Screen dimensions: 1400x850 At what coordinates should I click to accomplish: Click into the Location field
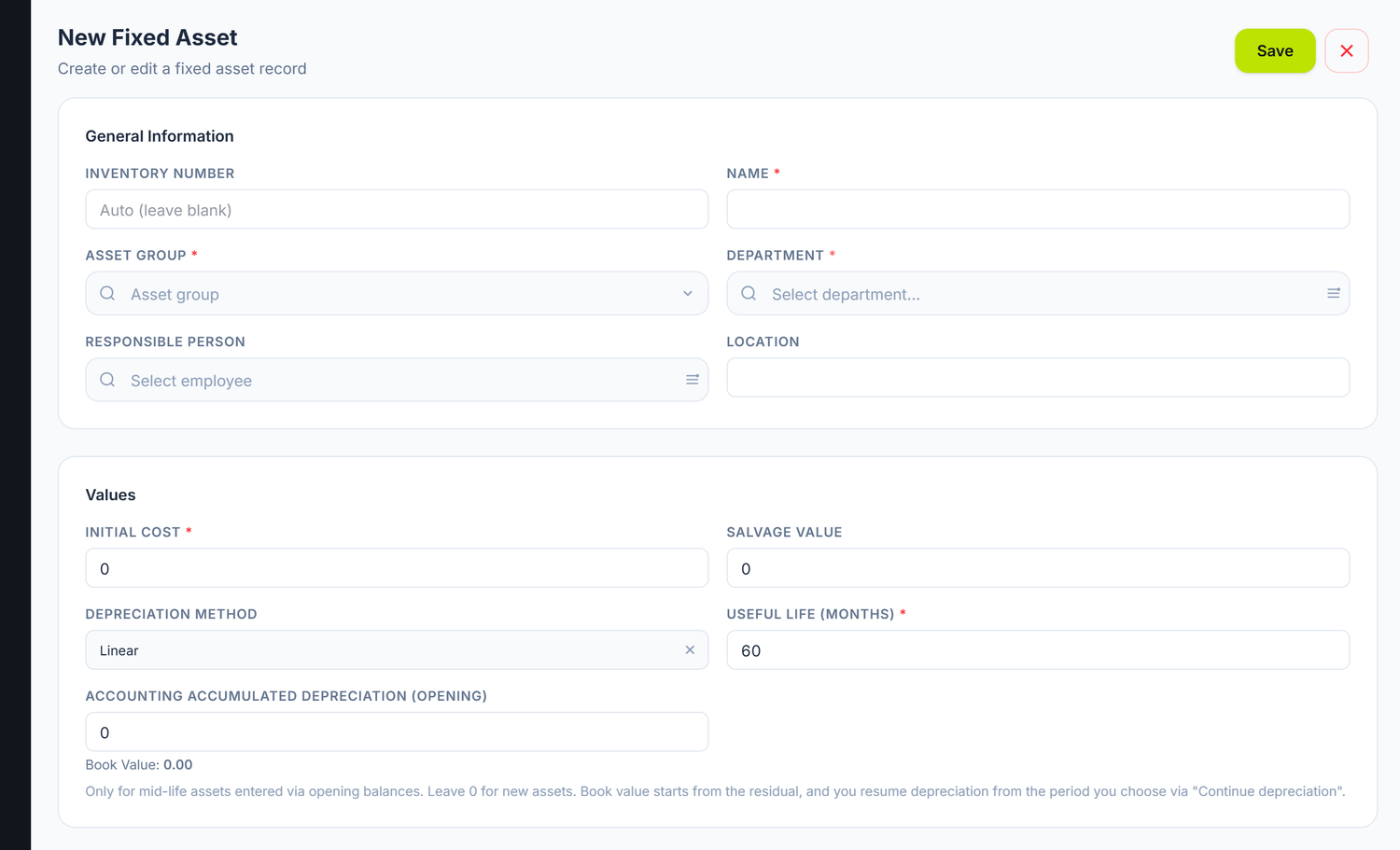(x=1038, y=377)
